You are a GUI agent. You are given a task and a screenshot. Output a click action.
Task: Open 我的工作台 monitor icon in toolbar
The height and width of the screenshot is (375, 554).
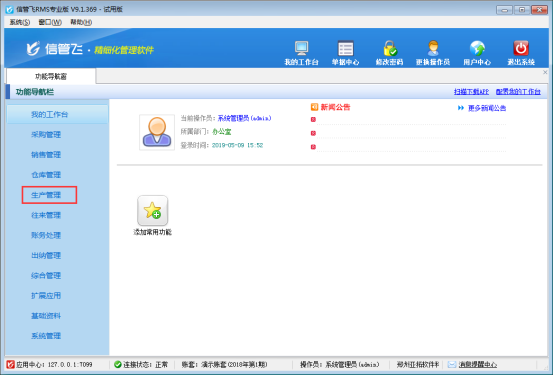coord(301,48)
